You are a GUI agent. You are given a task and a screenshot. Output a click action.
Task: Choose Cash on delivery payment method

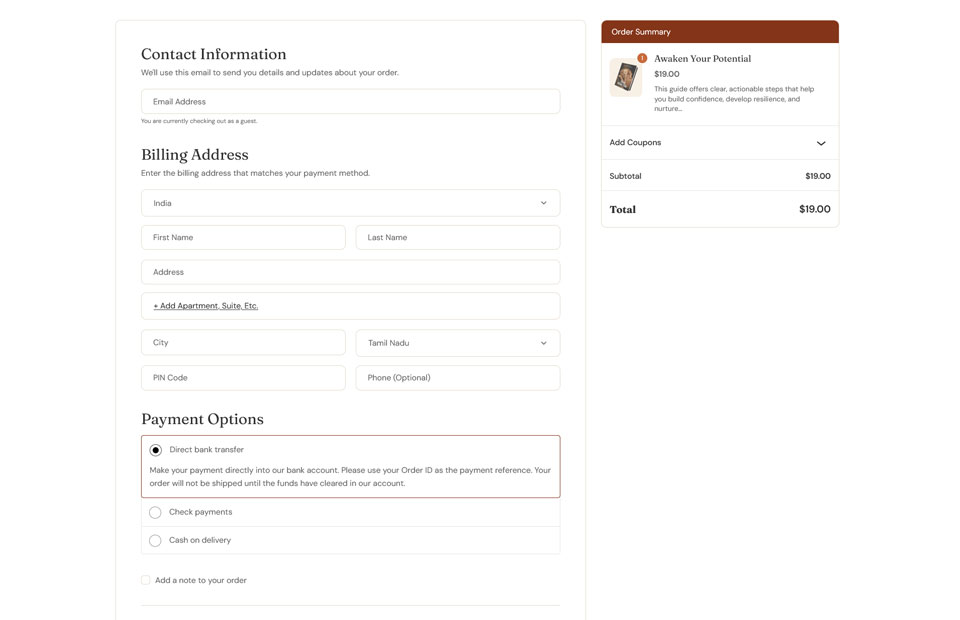click(x=155, y=539)
